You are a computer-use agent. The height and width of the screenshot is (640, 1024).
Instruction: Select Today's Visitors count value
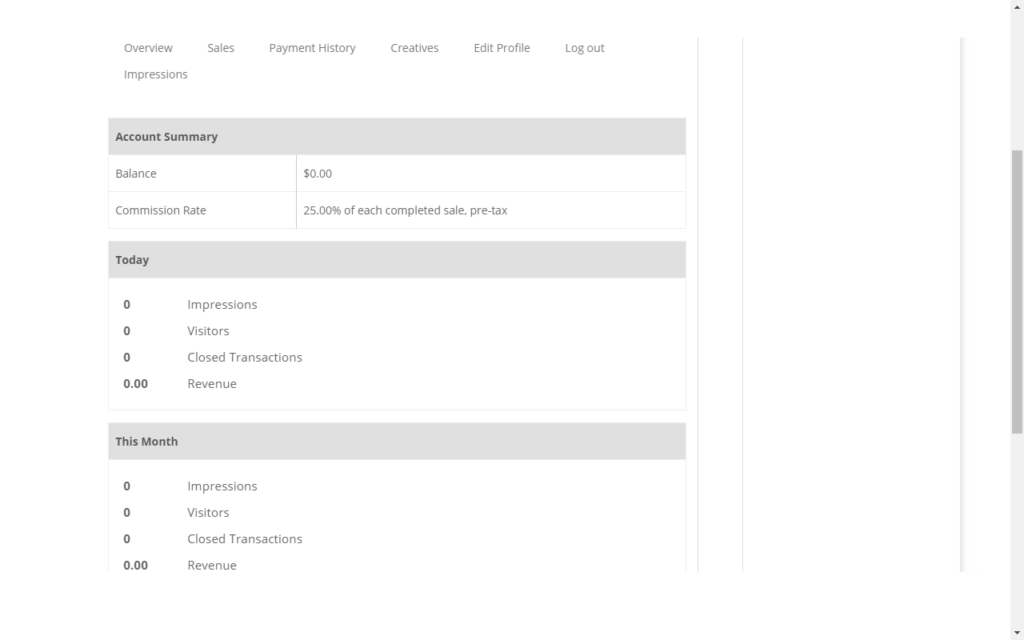point(127,331)
